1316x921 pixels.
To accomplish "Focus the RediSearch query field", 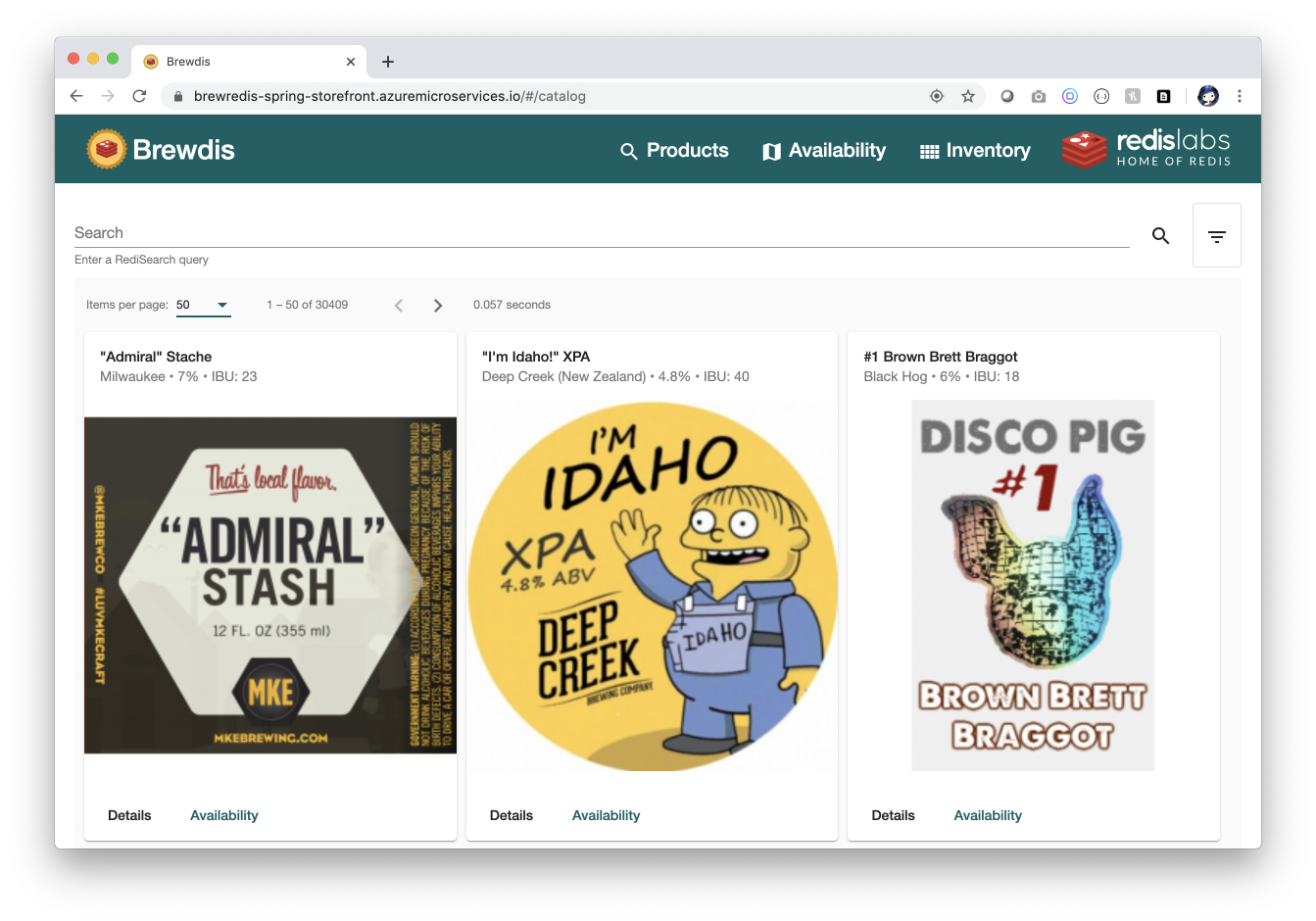I will [602, 233].
